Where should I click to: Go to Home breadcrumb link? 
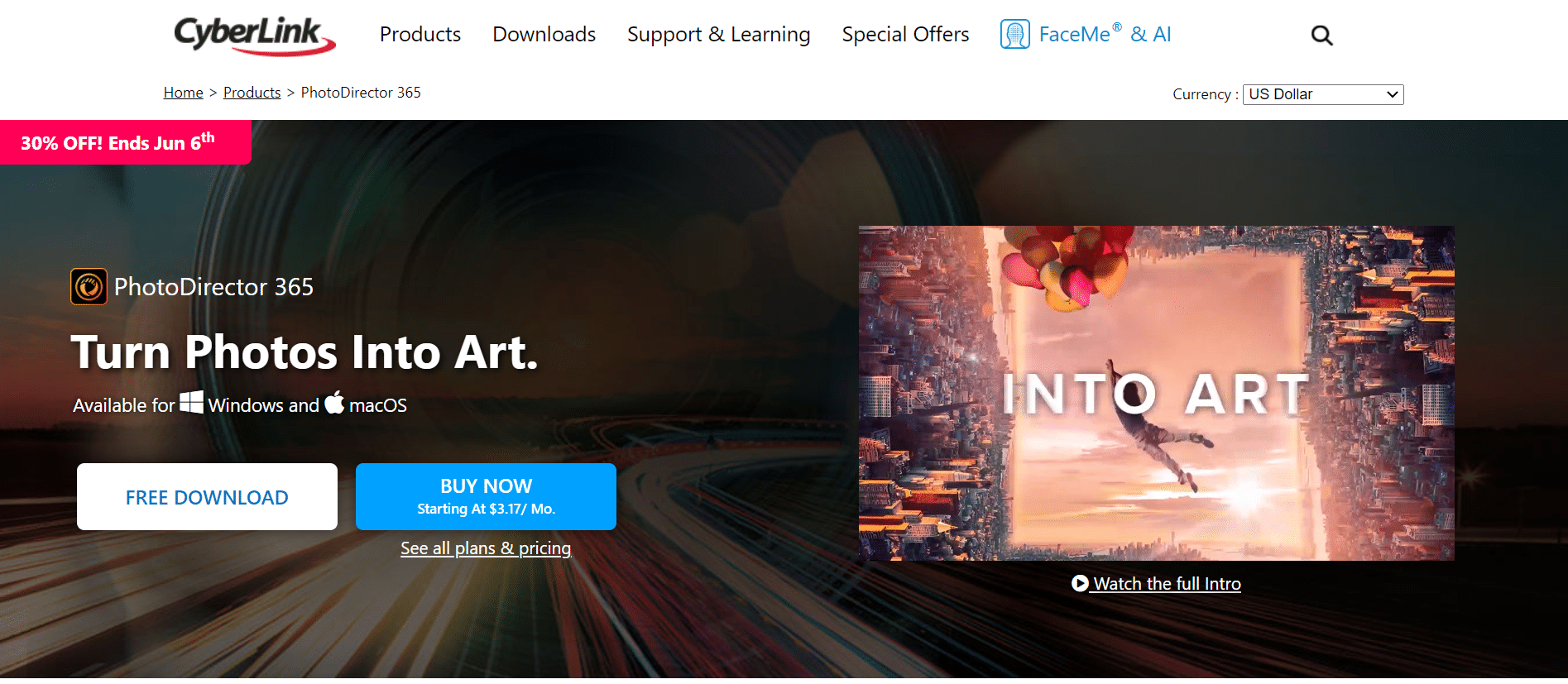coord(183,93)
